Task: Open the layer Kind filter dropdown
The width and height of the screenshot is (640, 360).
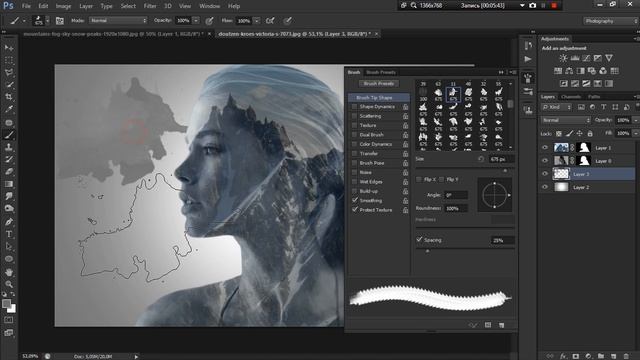Action: [x=557, y=107]
